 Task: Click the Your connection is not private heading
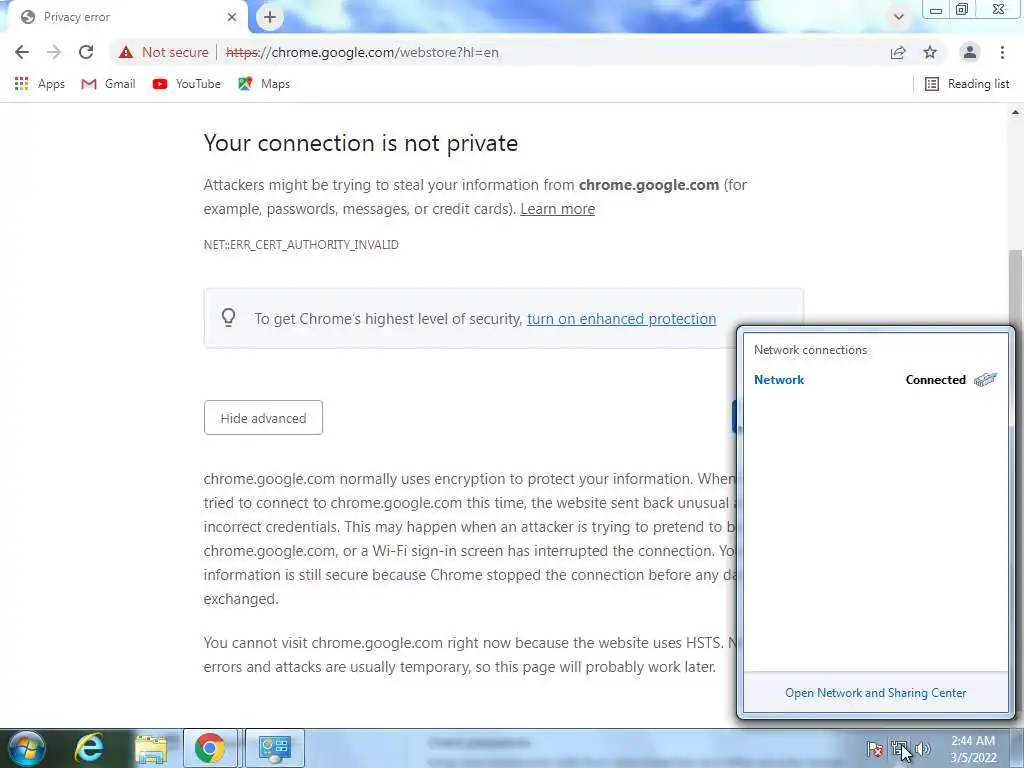click(x=360, y=143)
